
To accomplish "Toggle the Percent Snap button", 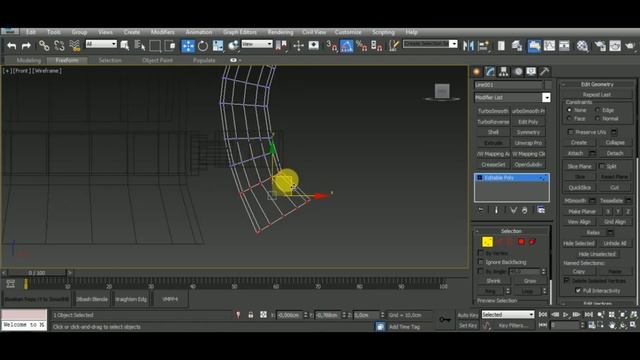I will click(x=362, y=46).
